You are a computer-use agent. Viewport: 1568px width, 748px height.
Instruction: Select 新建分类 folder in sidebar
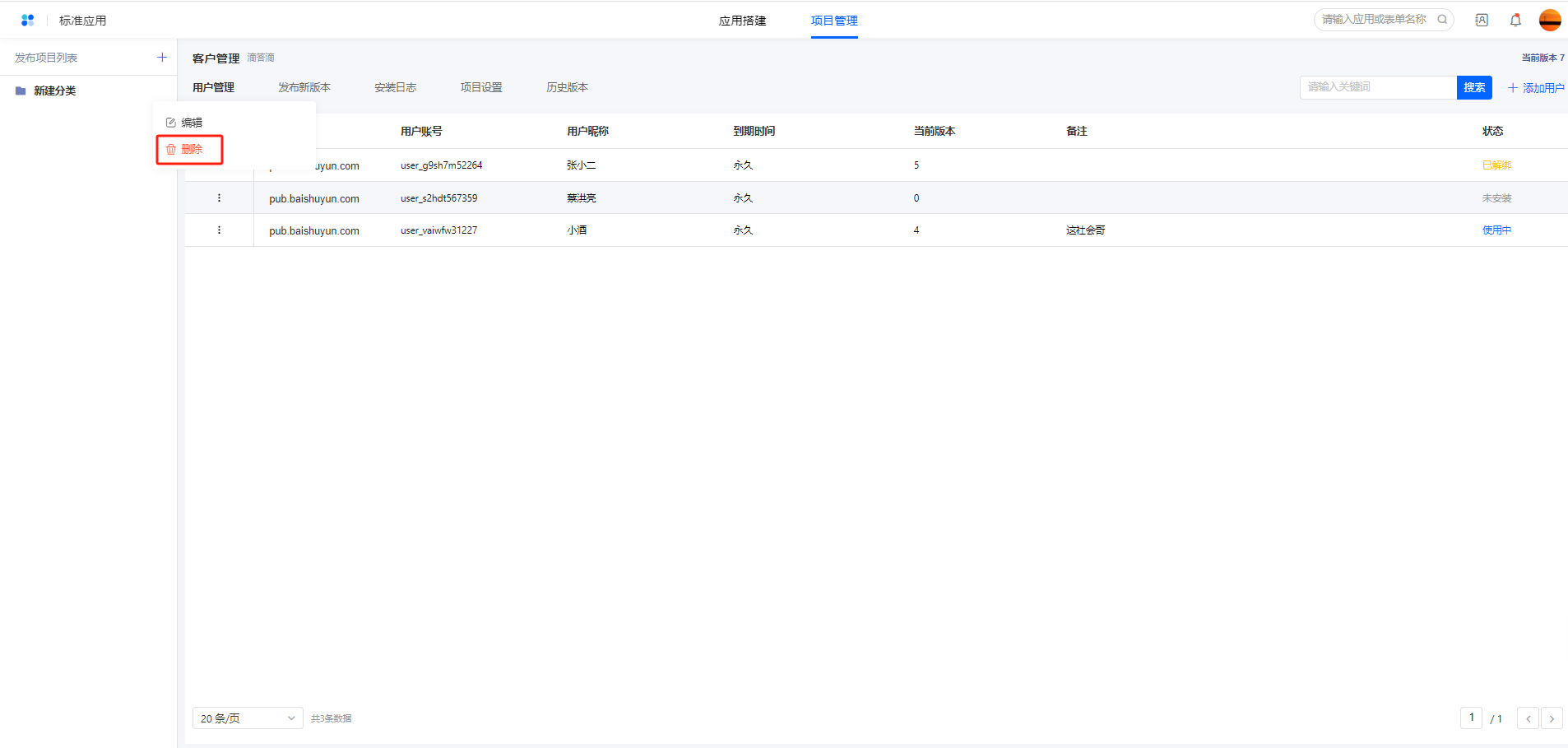coord(54,91)
